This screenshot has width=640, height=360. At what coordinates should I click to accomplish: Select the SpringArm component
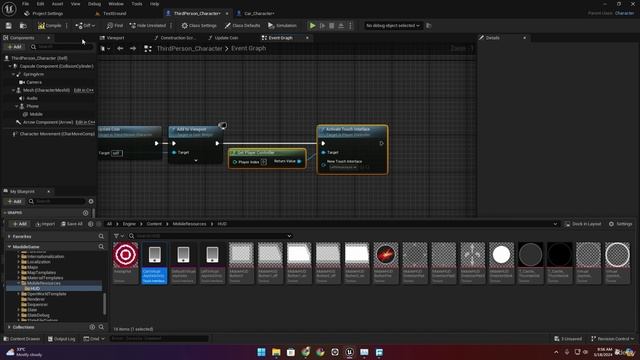tap(33, 74)
